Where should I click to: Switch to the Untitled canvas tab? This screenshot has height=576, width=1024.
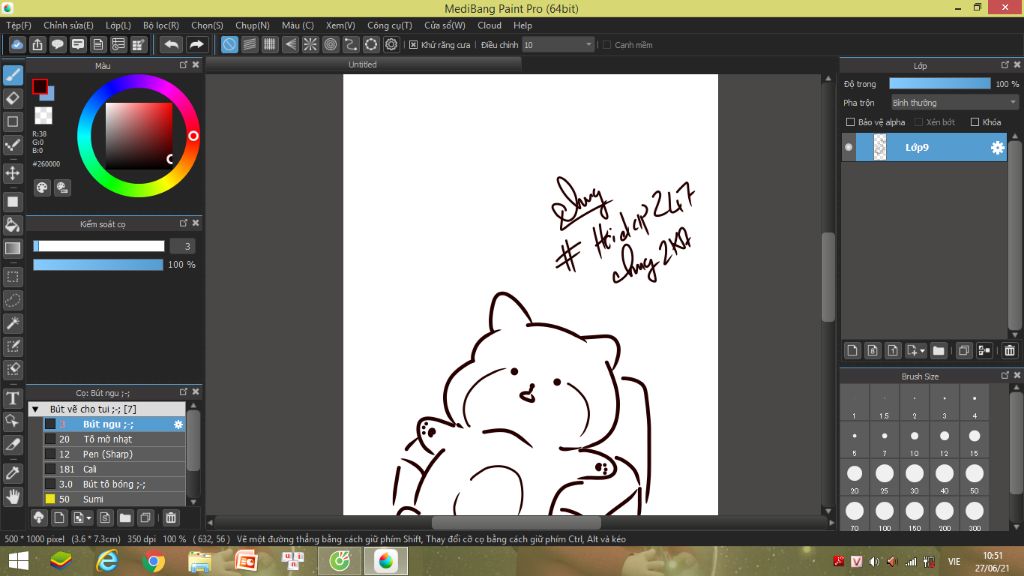[x=362, y=65]
